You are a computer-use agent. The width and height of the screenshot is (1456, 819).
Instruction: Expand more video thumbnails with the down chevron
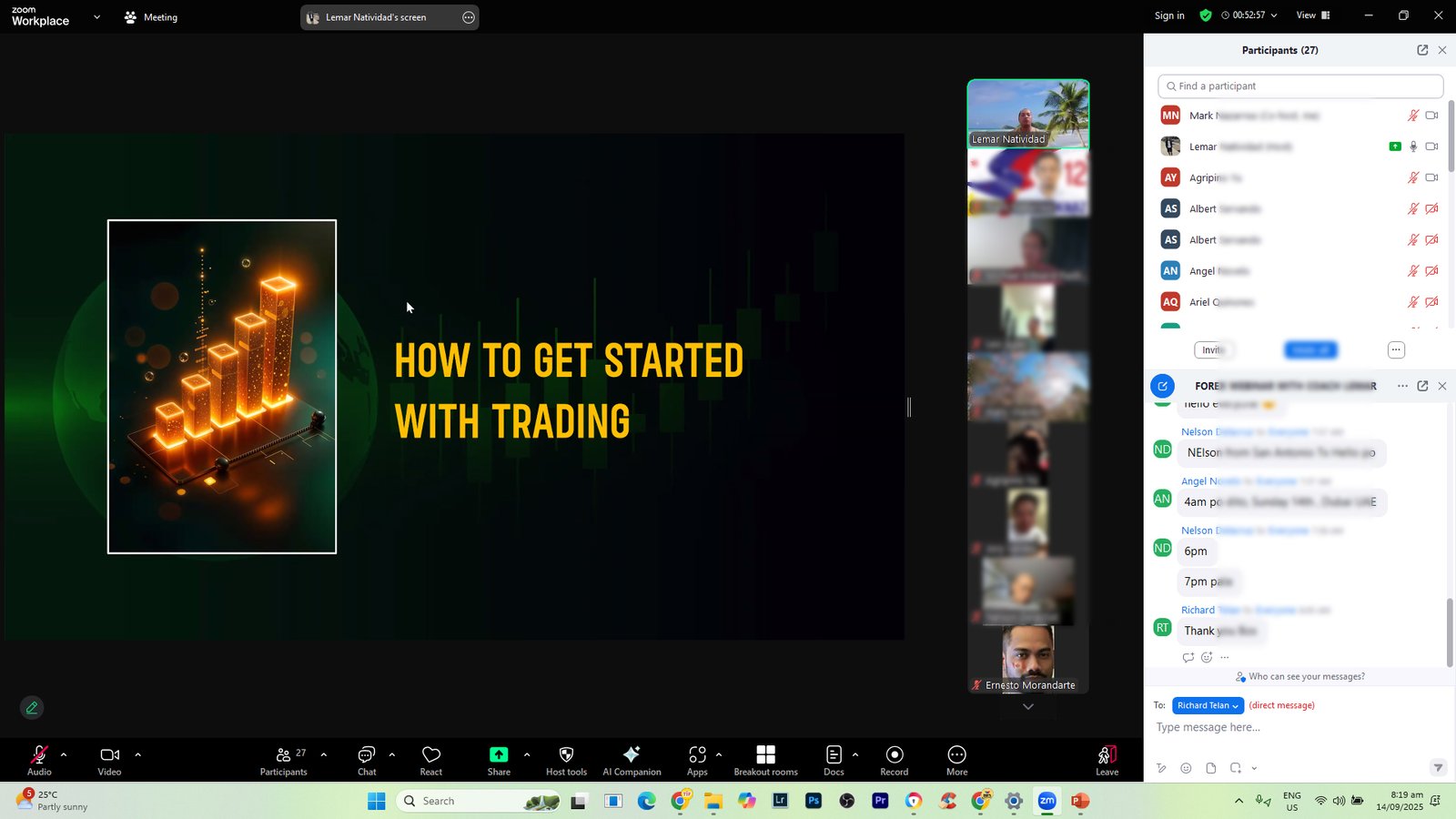(1028, 707)
